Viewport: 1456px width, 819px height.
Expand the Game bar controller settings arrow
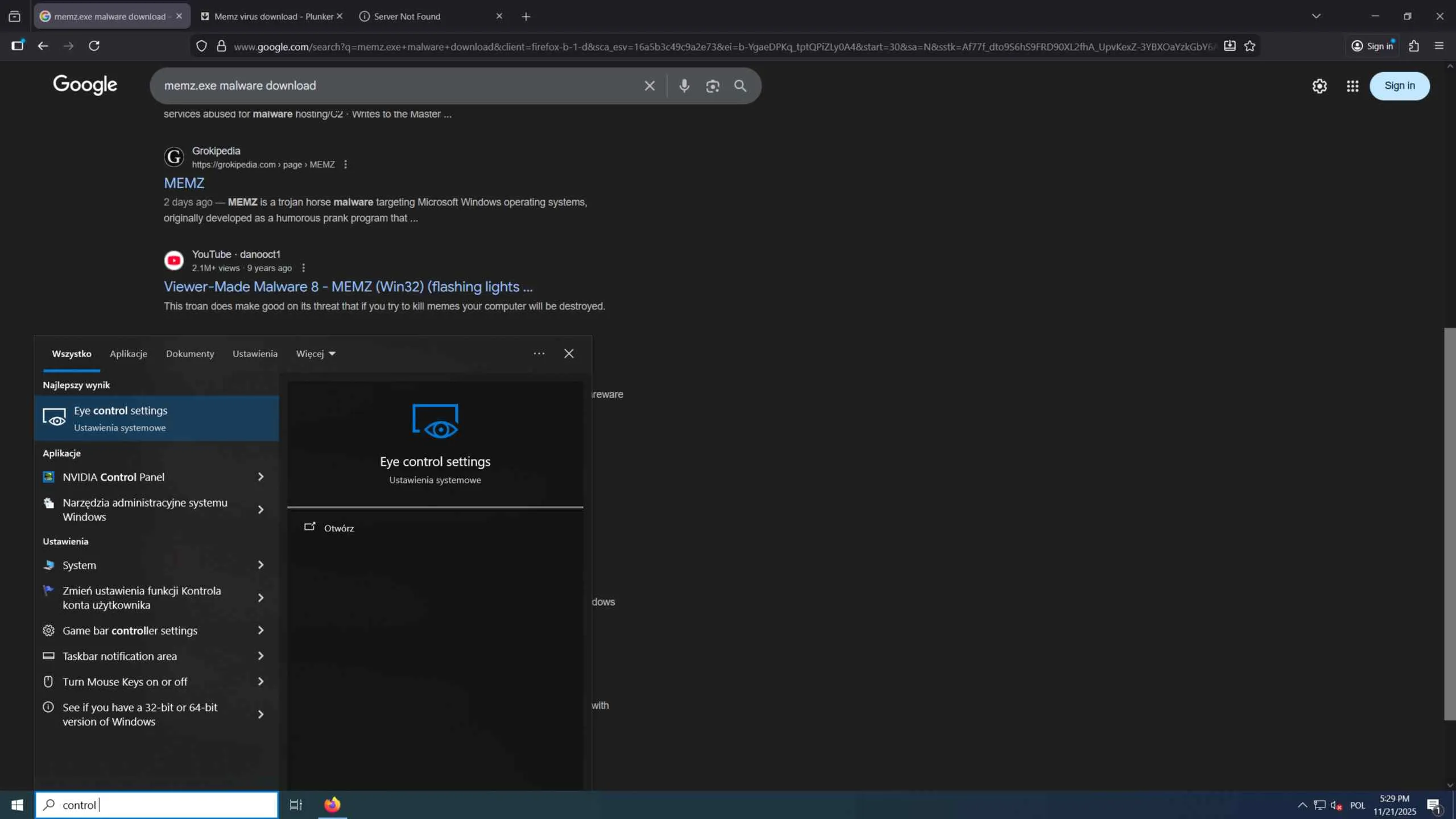click(x=260, y=630)
